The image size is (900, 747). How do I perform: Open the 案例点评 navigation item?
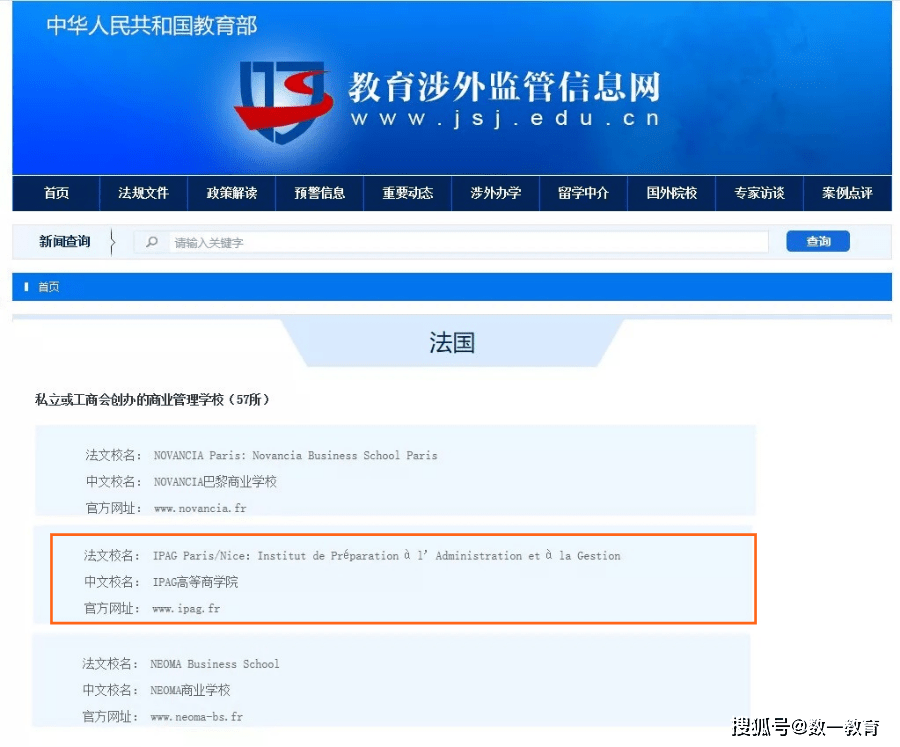point(847,193)
